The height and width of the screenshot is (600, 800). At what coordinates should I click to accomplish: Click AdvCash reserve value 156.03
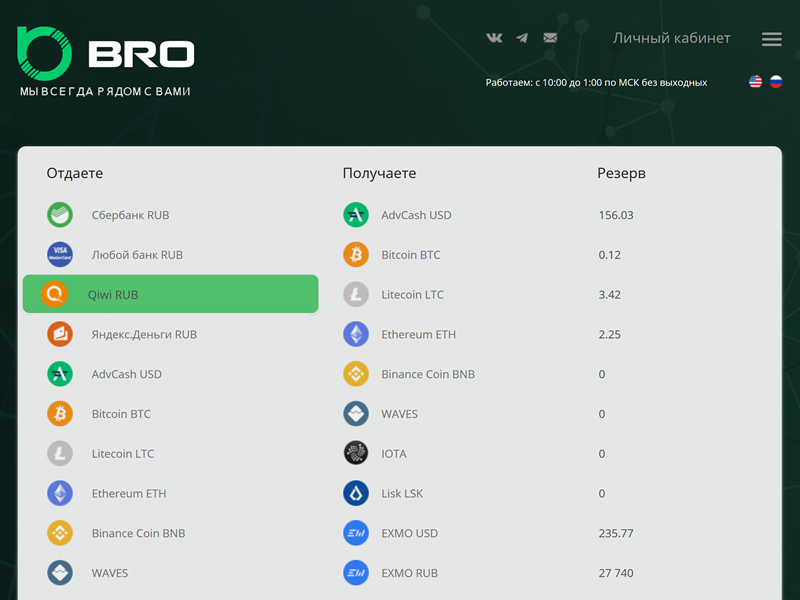(616, 215)
